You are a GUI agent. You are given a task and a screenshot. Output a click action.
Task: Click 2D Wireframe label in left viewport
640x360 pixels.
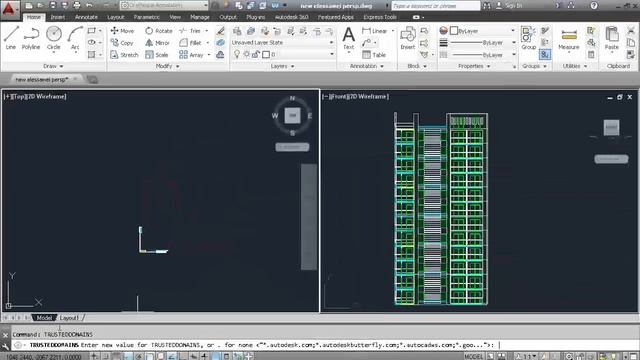click(x=47, y=96)
